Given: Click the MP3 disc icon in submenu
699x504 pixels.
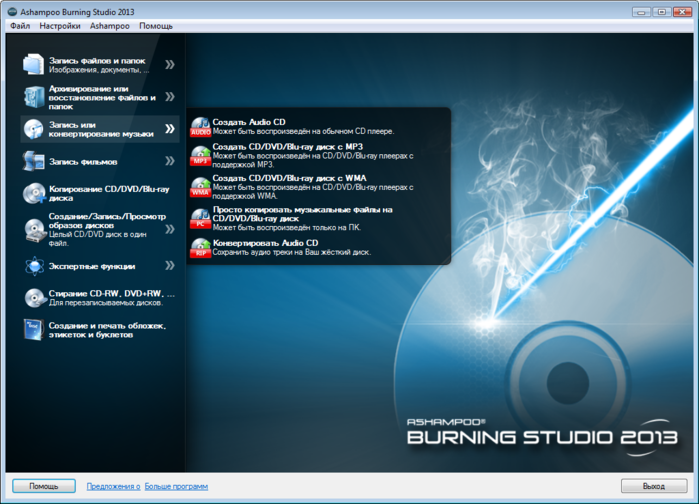Looking at the screenshot, I should tap(201, 156).
